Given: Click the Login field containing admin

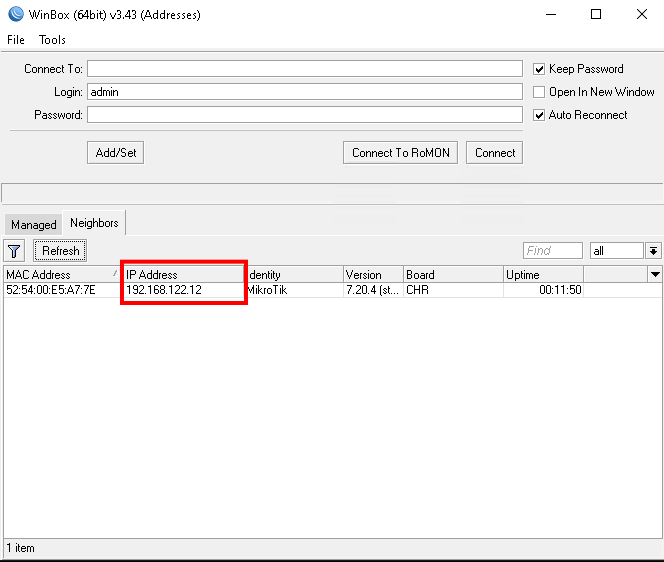Looking at the screenshot, I should [x=305, y=91].
